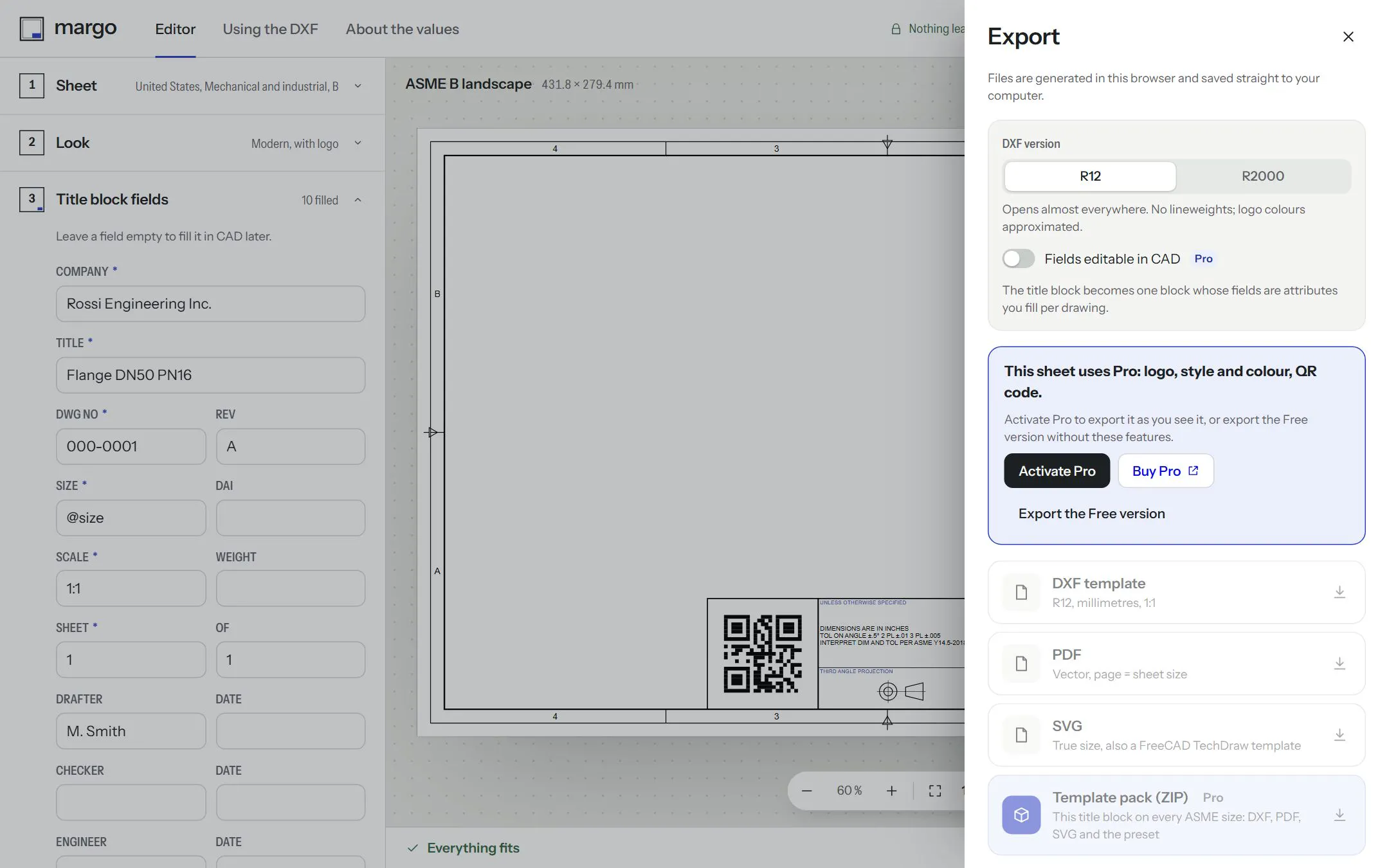1389x868 pixels.
Task: Download the Template pack (ZIP)
Action: [1176, 815]
